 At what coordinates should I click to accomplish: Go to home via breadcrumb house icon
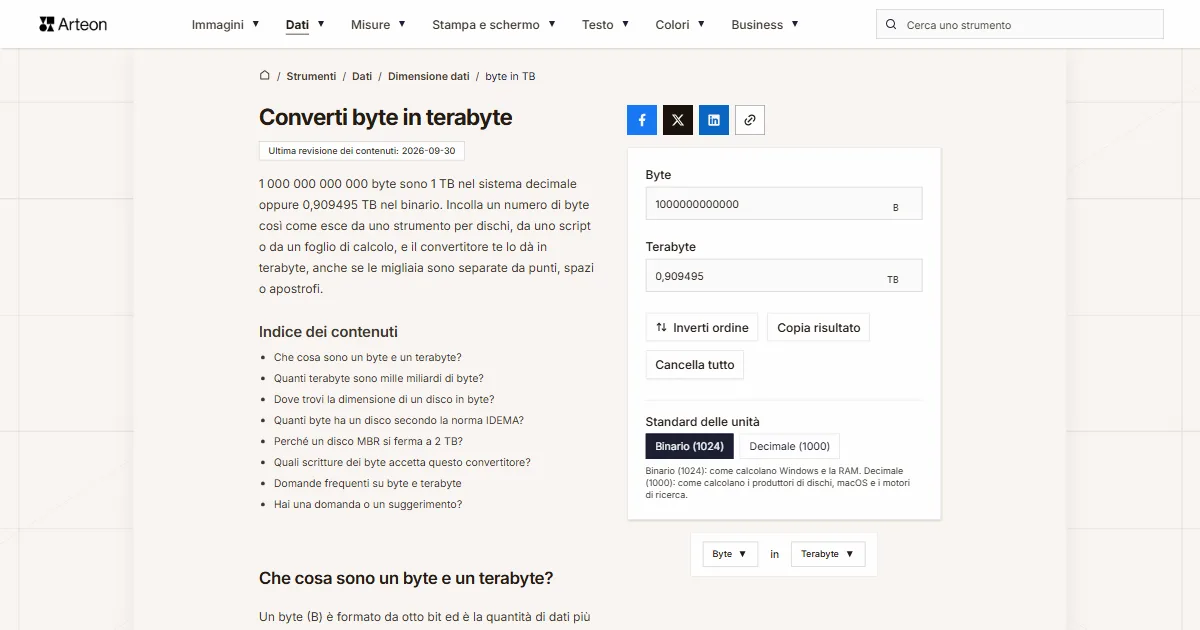coord(265,76)
